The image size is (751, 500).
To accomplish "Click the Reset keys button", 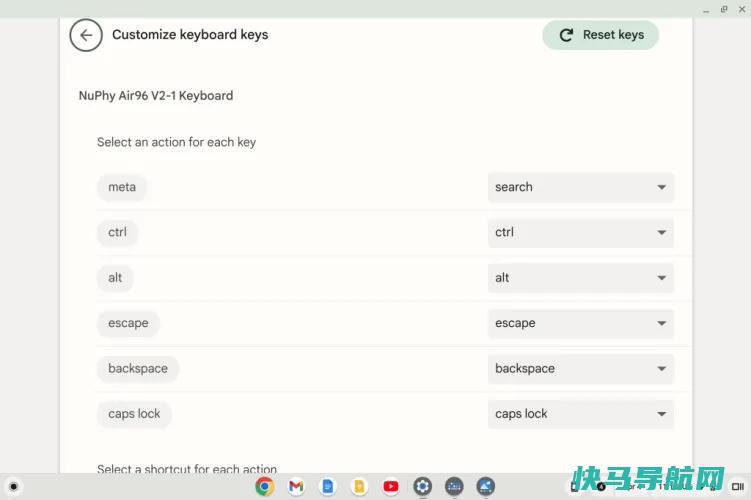I will (601, 35).
